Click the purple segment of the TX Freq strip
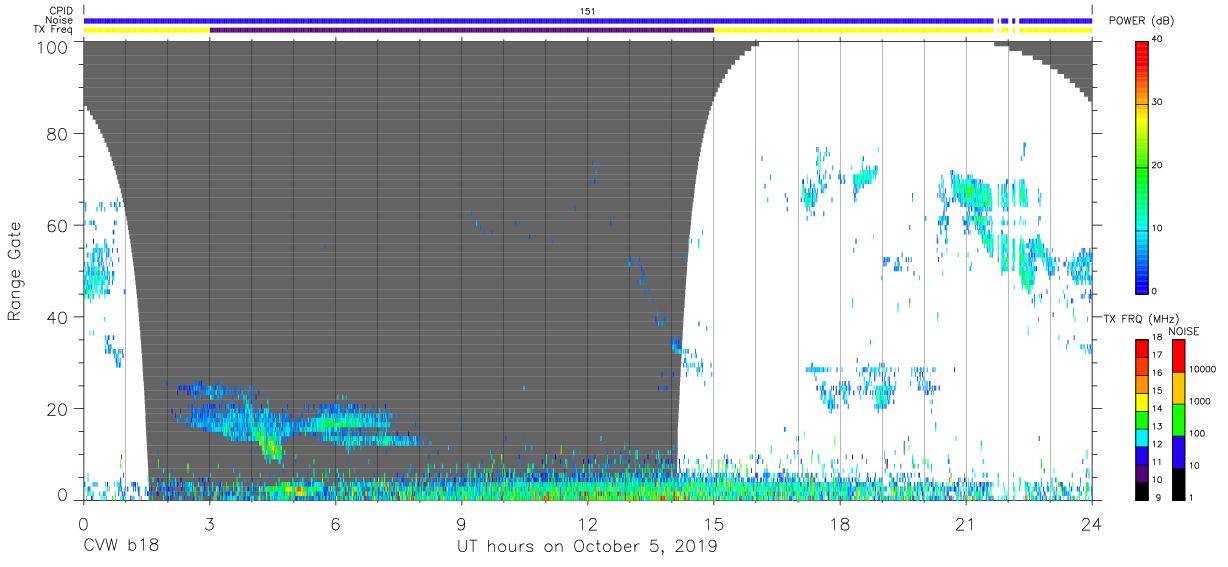1228x567 pixels. pos(462,30)
